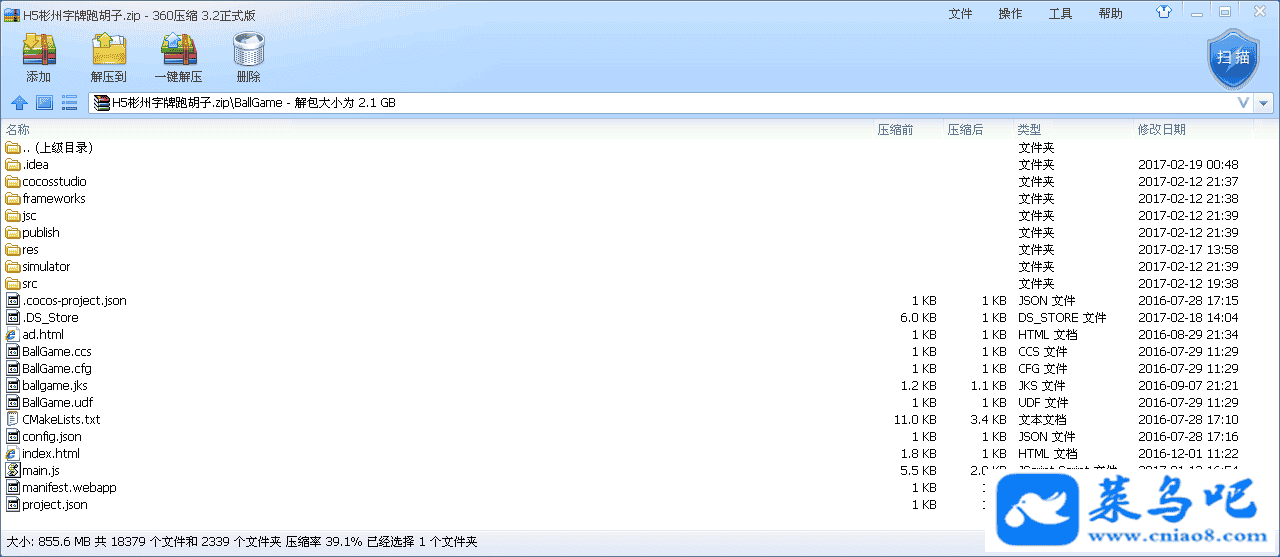Select the BallGame.cfg file icon
1280x557 pixels.
pos(13,369)
